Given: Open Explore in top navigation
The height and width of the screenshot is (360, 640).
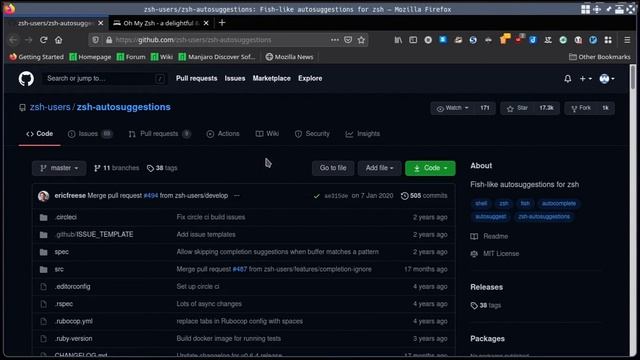Looking at the screenshot, I should tap(310, 78).
